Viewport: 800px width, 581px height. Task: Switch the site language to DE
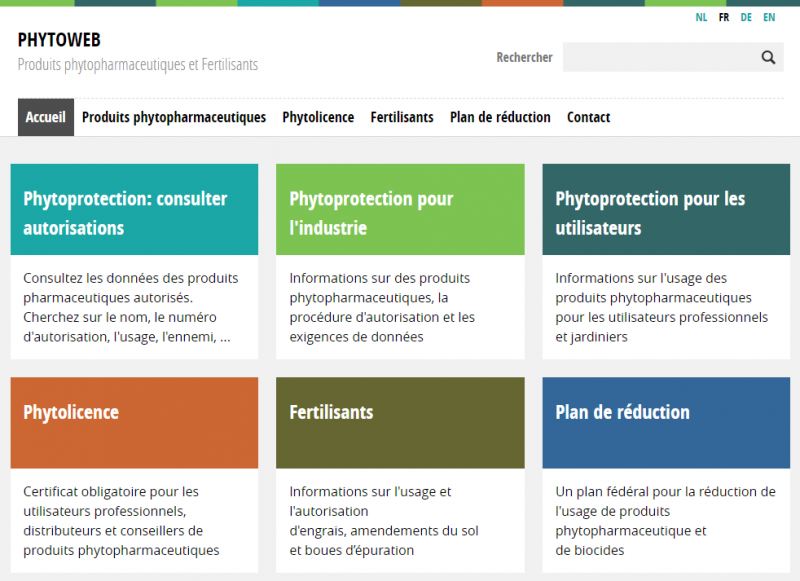click(746, 17)
